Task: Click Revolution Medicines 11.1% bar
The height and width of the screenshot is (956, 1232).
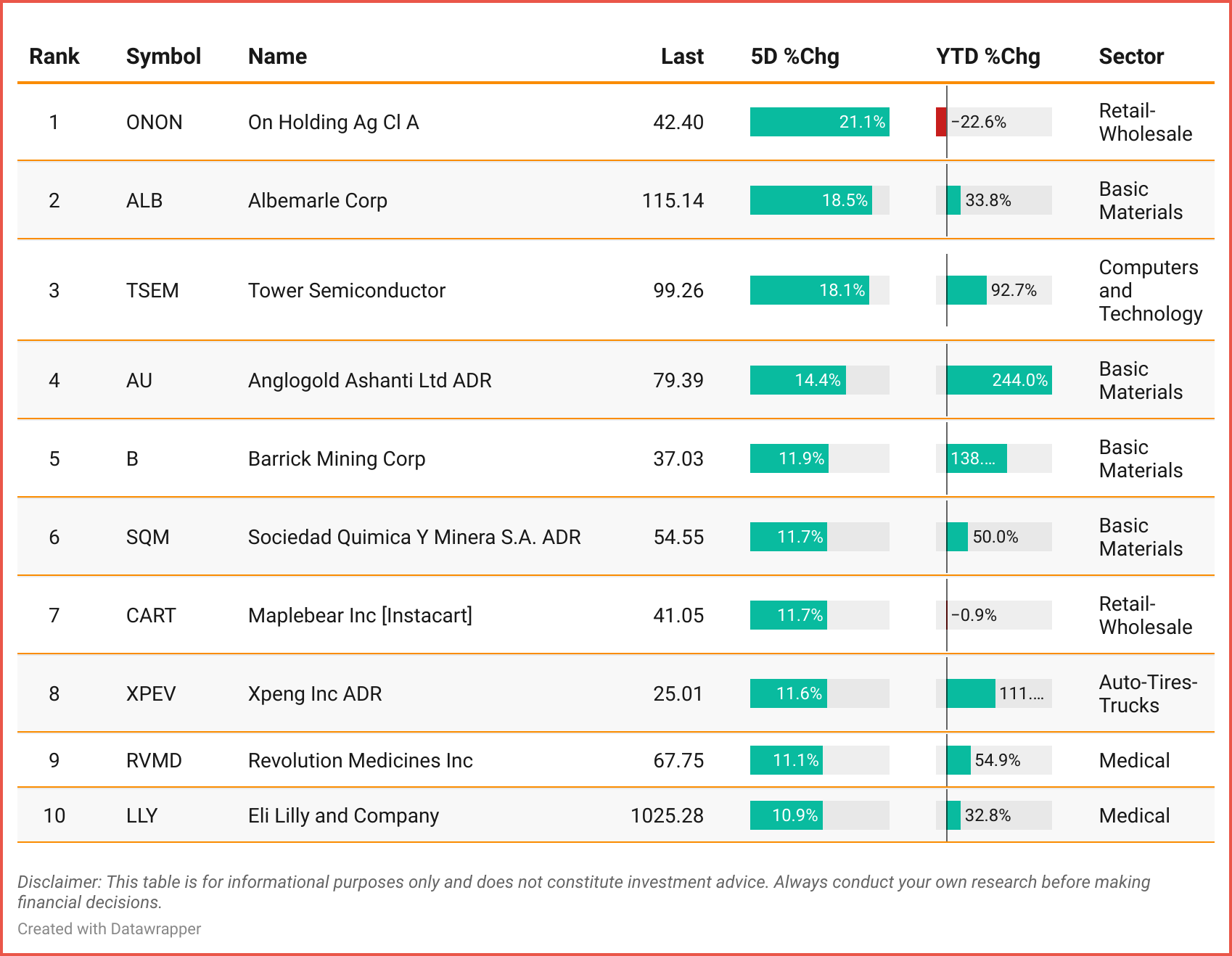Action: [x=786, y=760]
